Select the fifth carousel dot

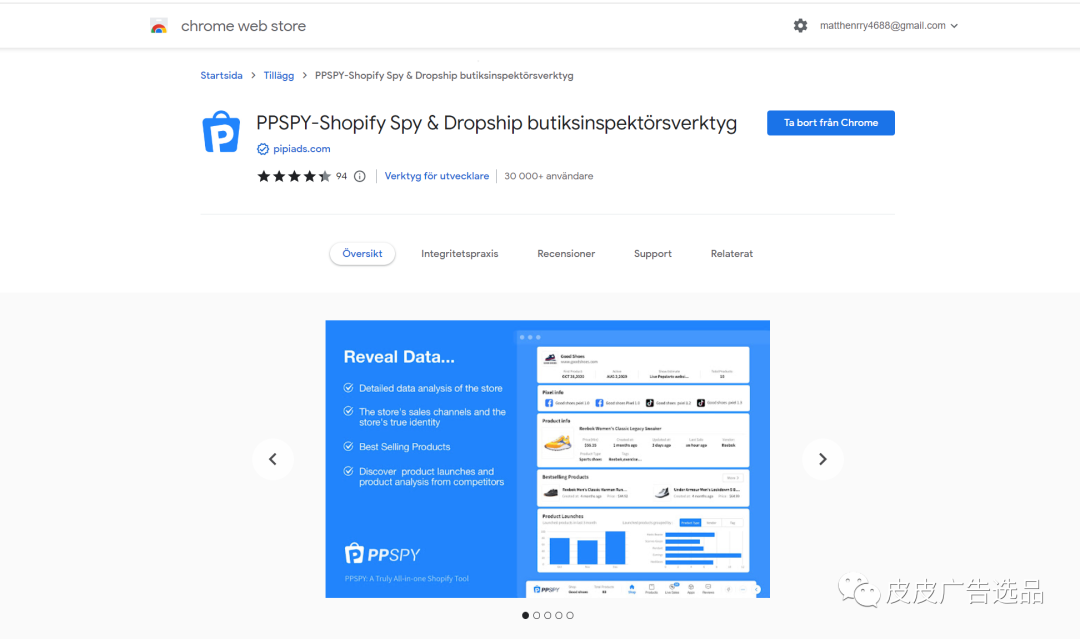coord(570,616)
